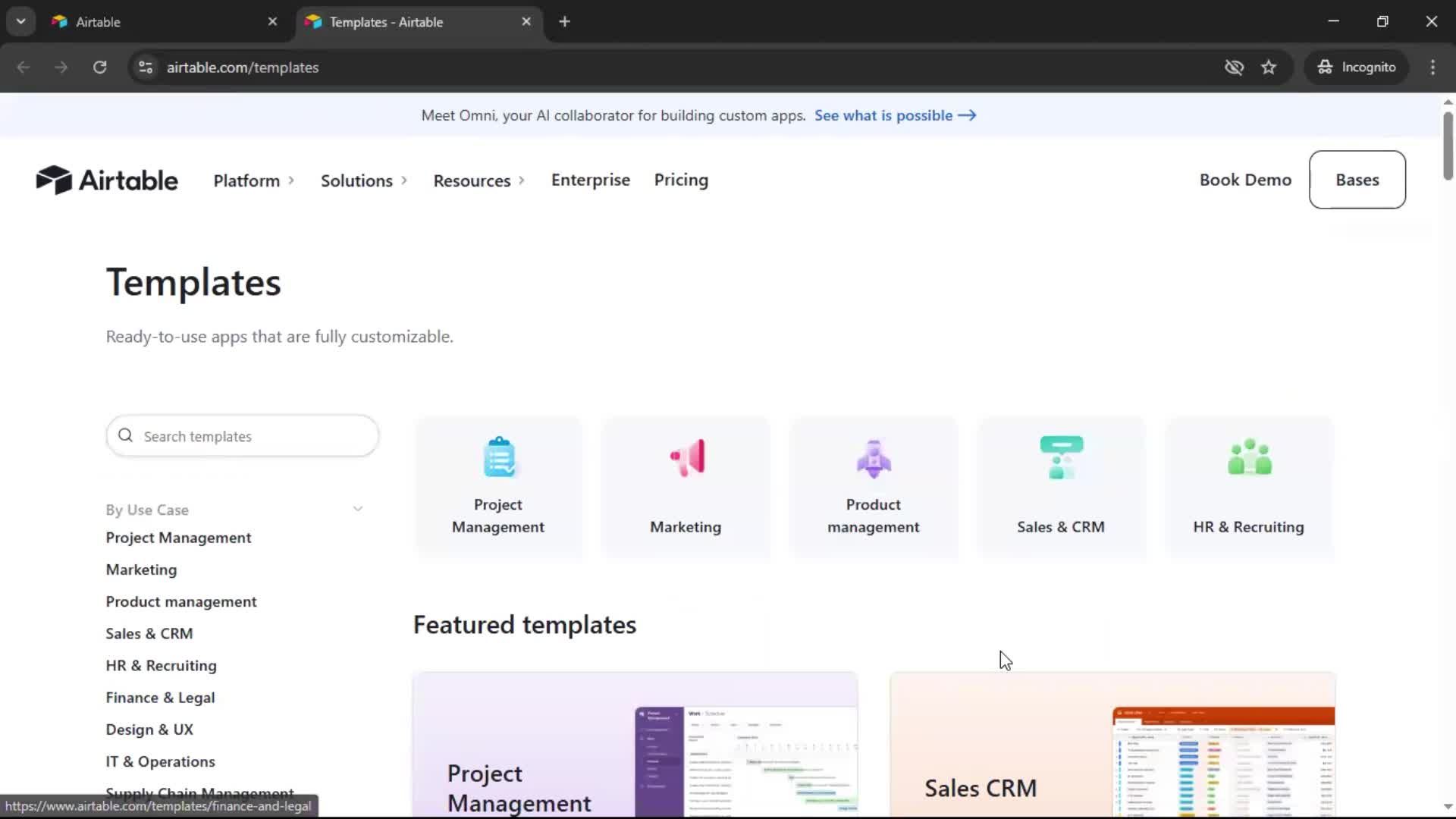
Task: Select Product management in sidebar
Action: pos(181,601)
